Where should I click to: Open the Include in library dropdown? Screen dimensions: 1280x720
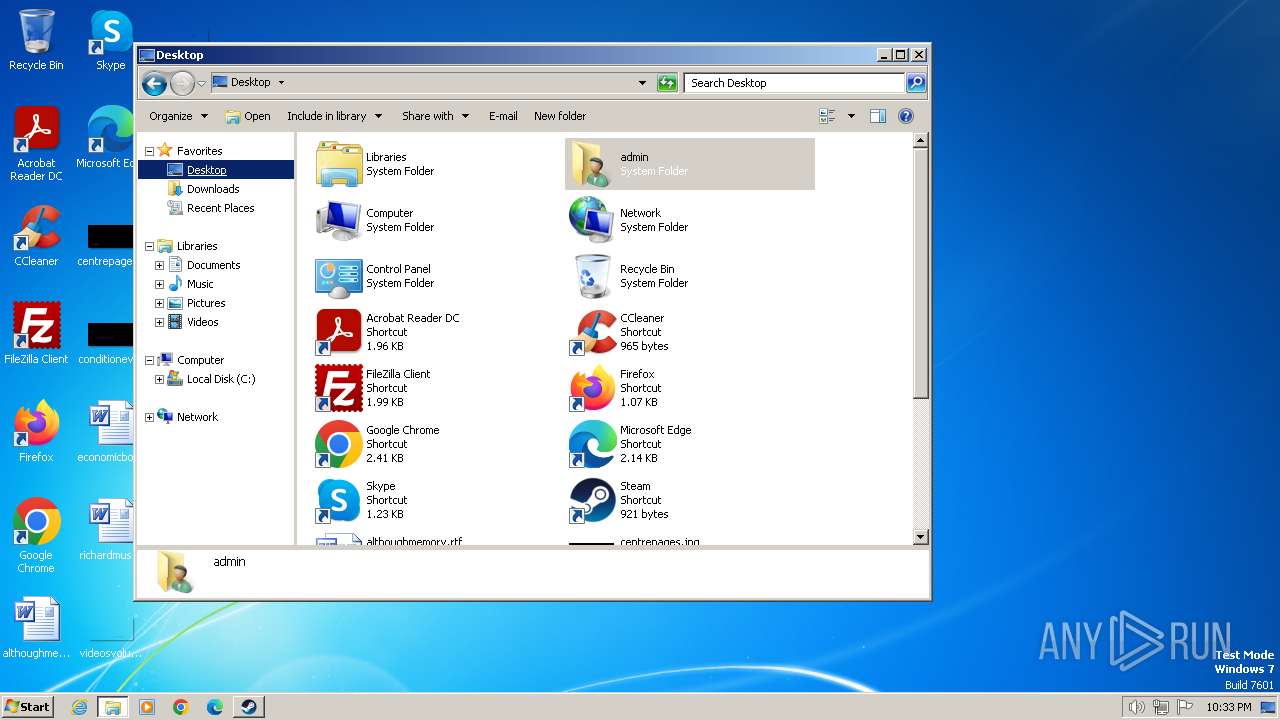335,116
